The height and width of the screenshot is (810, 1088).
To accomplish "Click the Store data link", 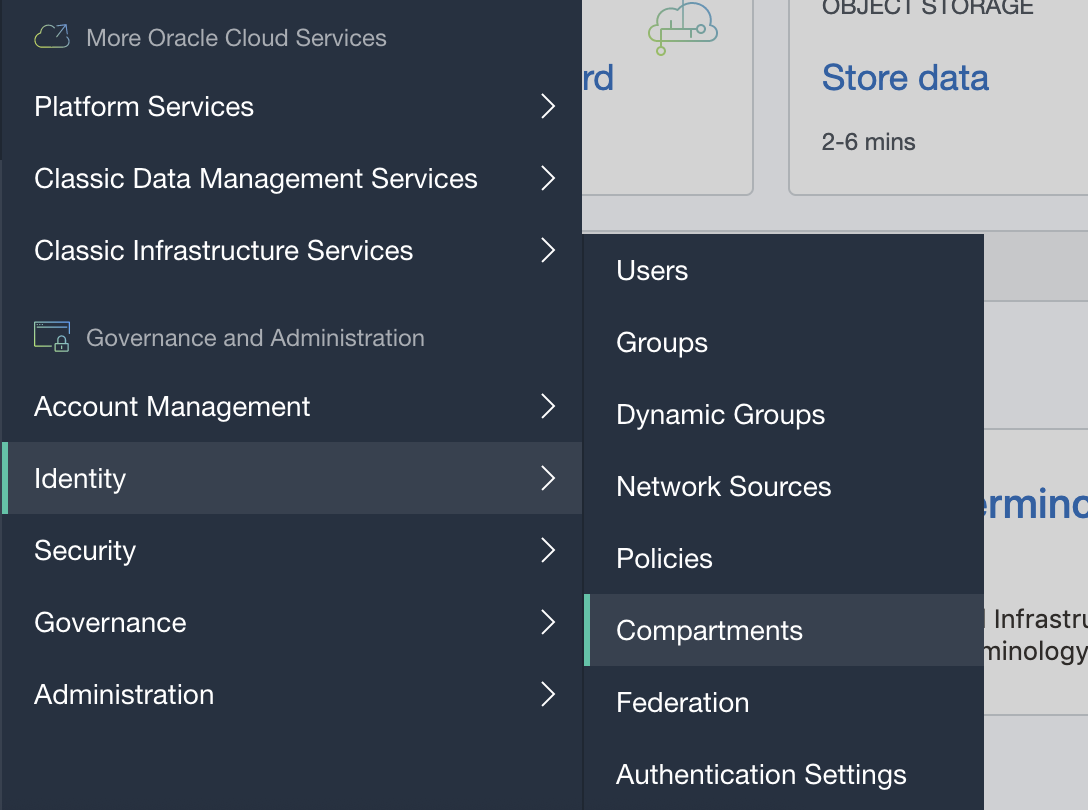I will [x=905, y=78].
